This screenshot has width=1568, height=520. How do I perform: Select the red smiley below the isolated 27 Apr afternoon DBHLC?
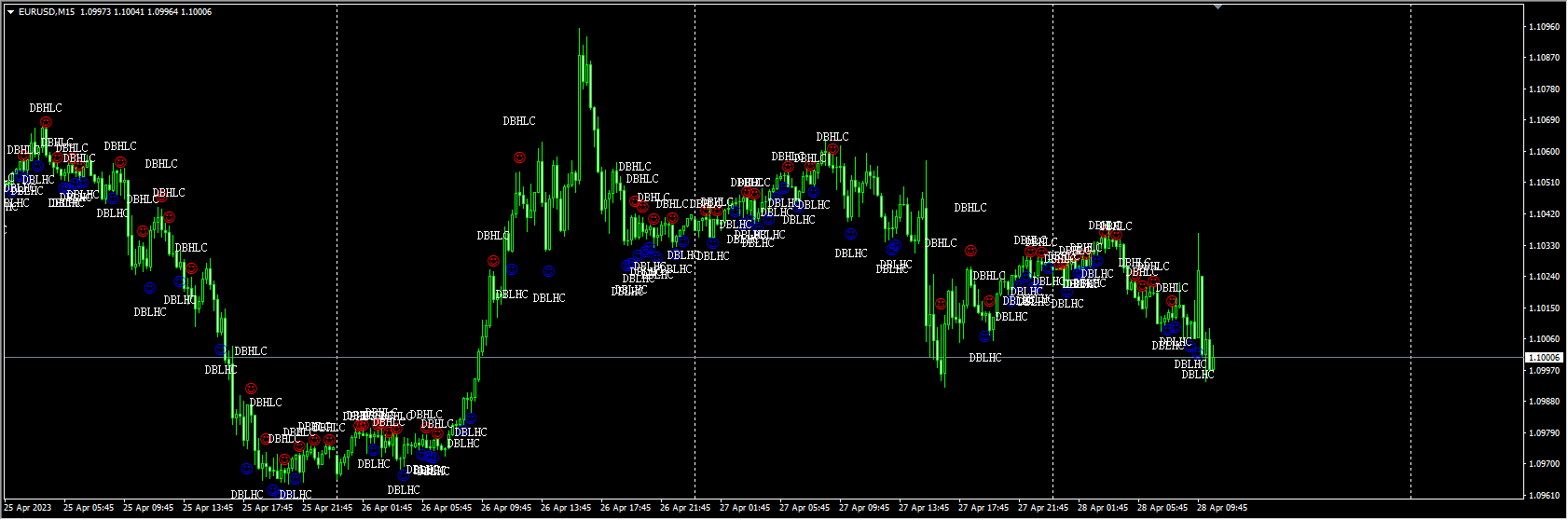(970, 252)
